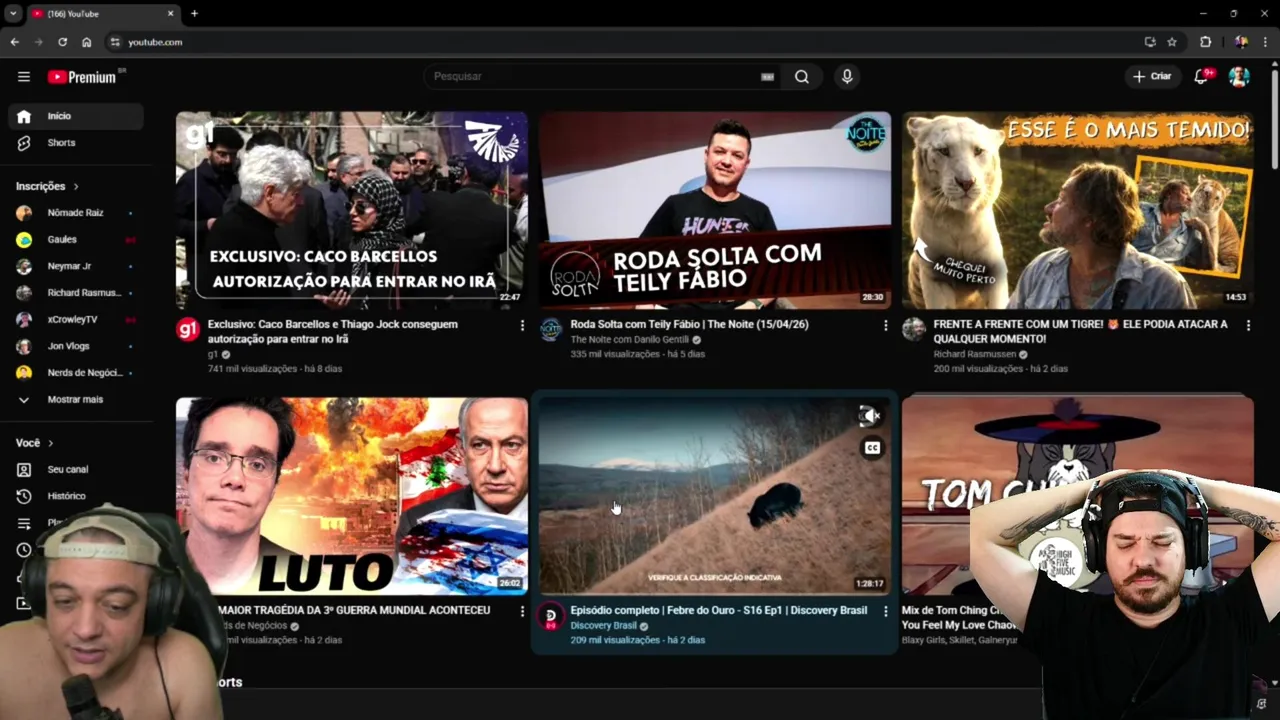Screen dimensions: 1280x720
Task: Go back in browser
Action: (14, 42)
